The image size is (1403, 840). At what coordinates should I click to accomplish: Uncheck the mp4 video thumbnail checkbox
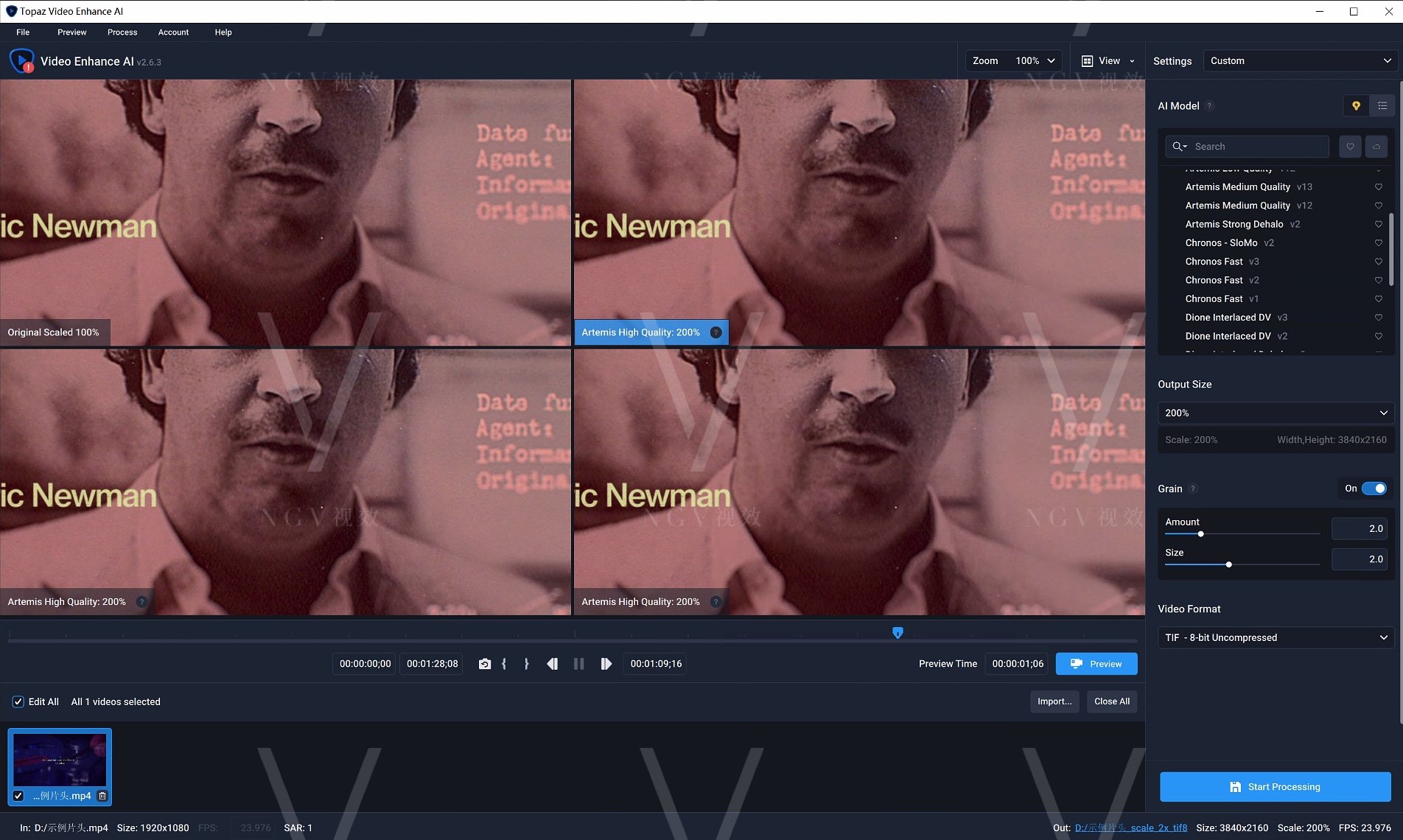pos(18,796)
